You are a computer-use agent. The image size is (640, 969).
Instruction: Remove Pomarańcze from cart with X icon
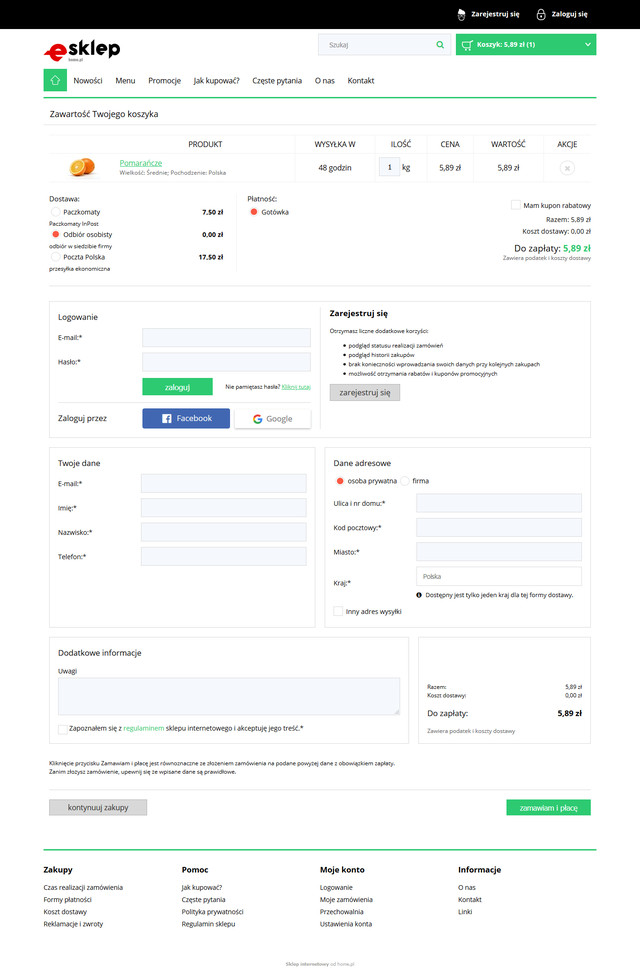click(567, 168)
